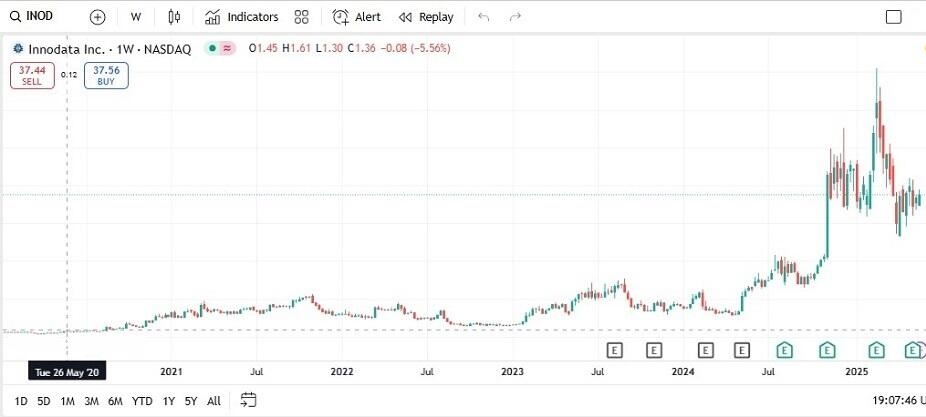This screenshot has height=417, width=926.
Task: Click the add symbol plus icon
Action: [x=97, y=17]
